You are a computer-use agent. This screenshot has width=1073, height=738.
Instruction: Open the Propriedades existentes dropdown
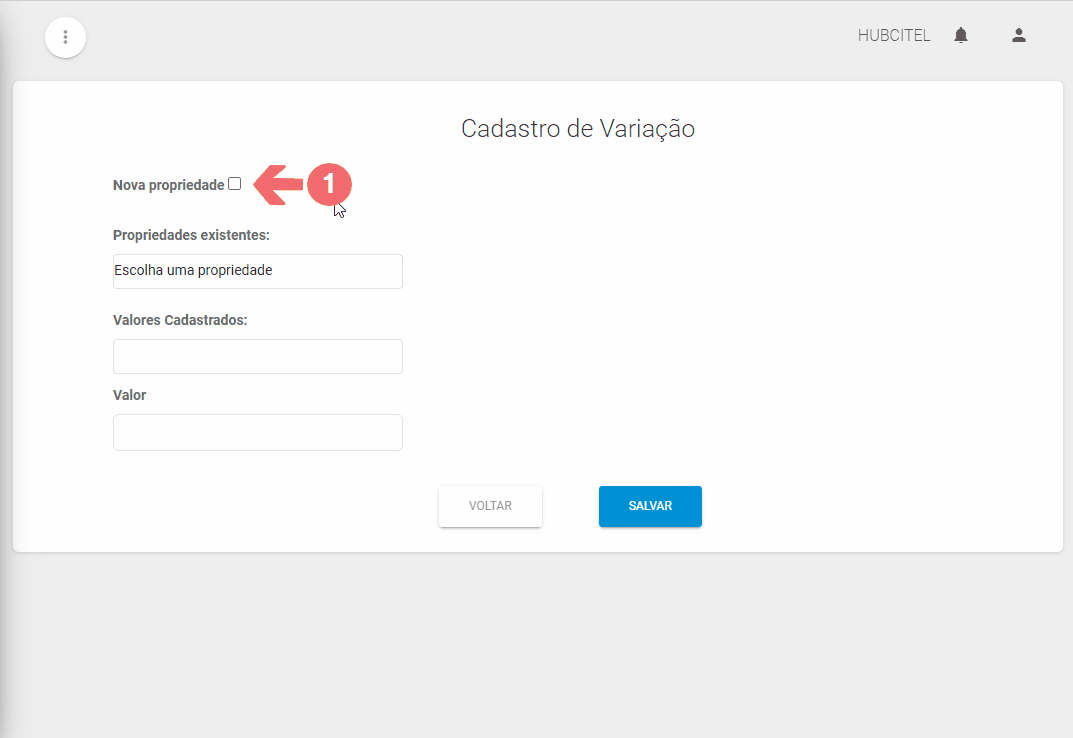257,271
